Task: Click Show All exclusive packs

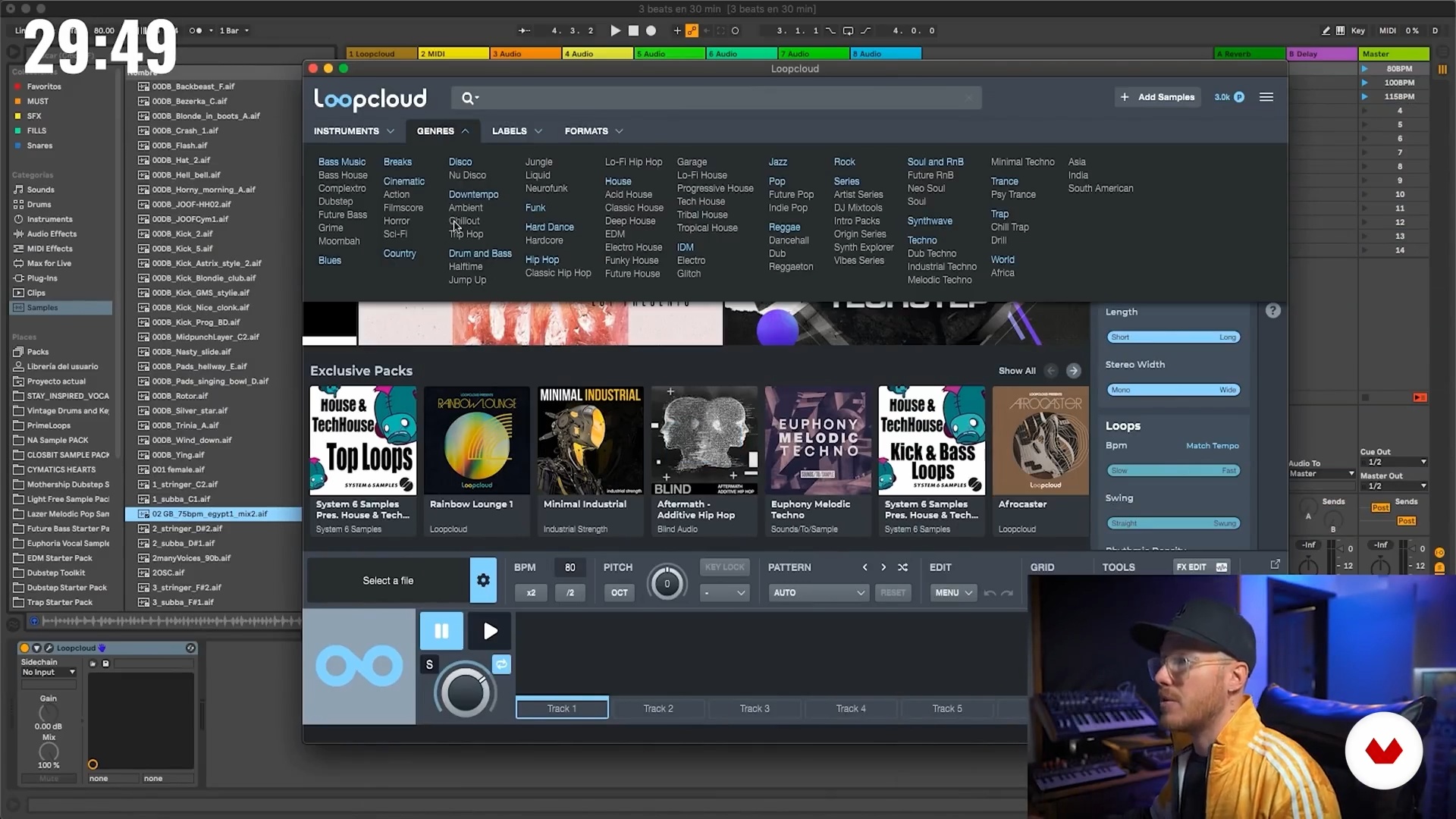Action: click(x=1017, y=371)
